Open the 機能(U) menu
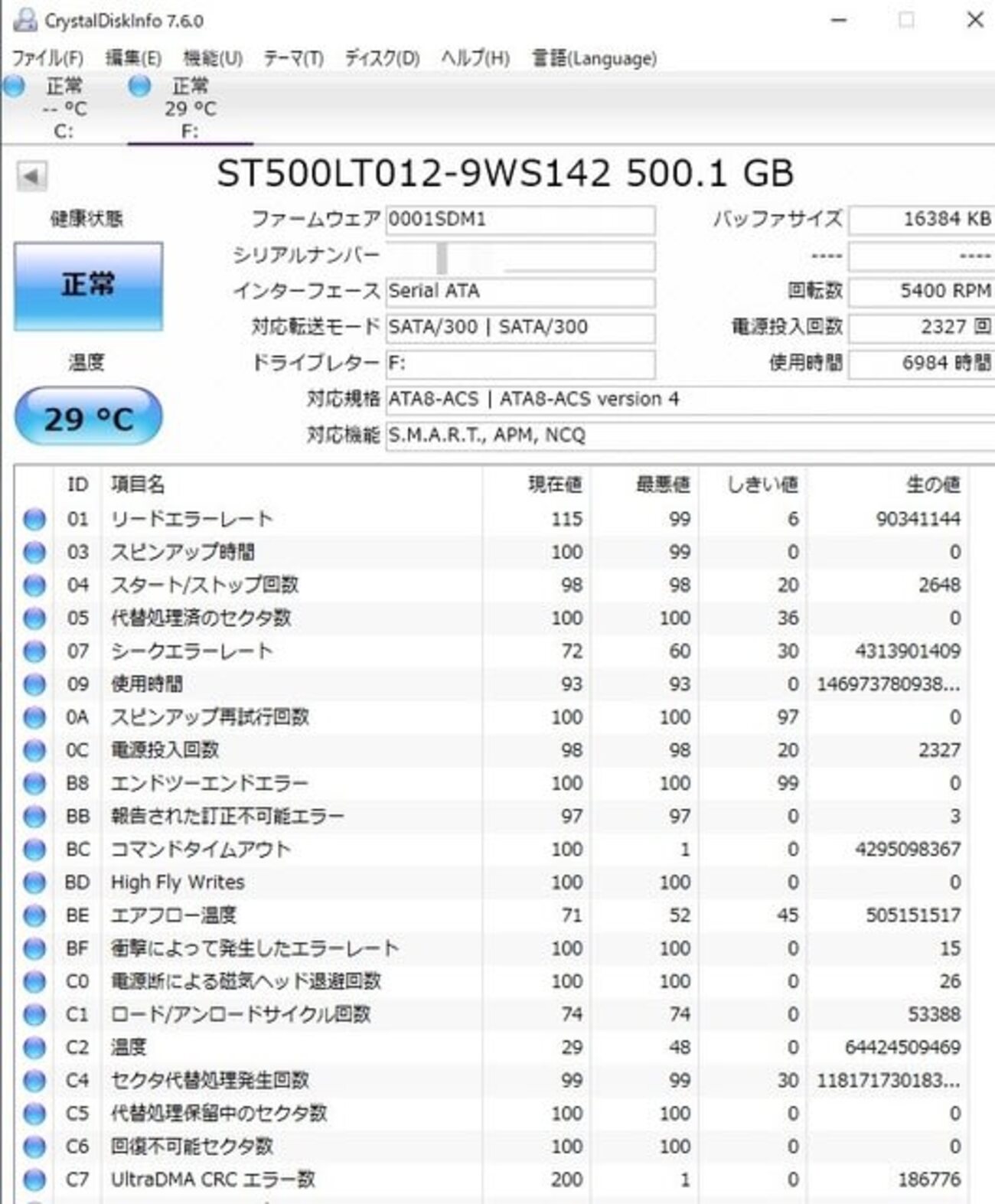 pos(213,58)
